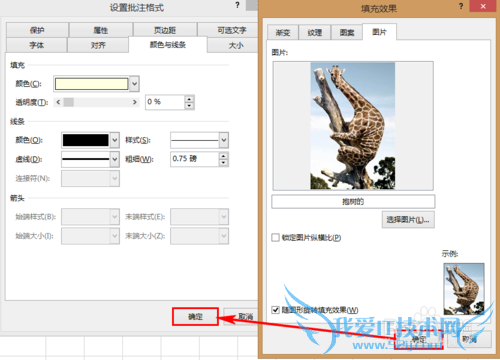The width and height of the screenshot is (500, 360).
Task: Expand the fill color dropdown arrow
Action: [x=134, y=84]
